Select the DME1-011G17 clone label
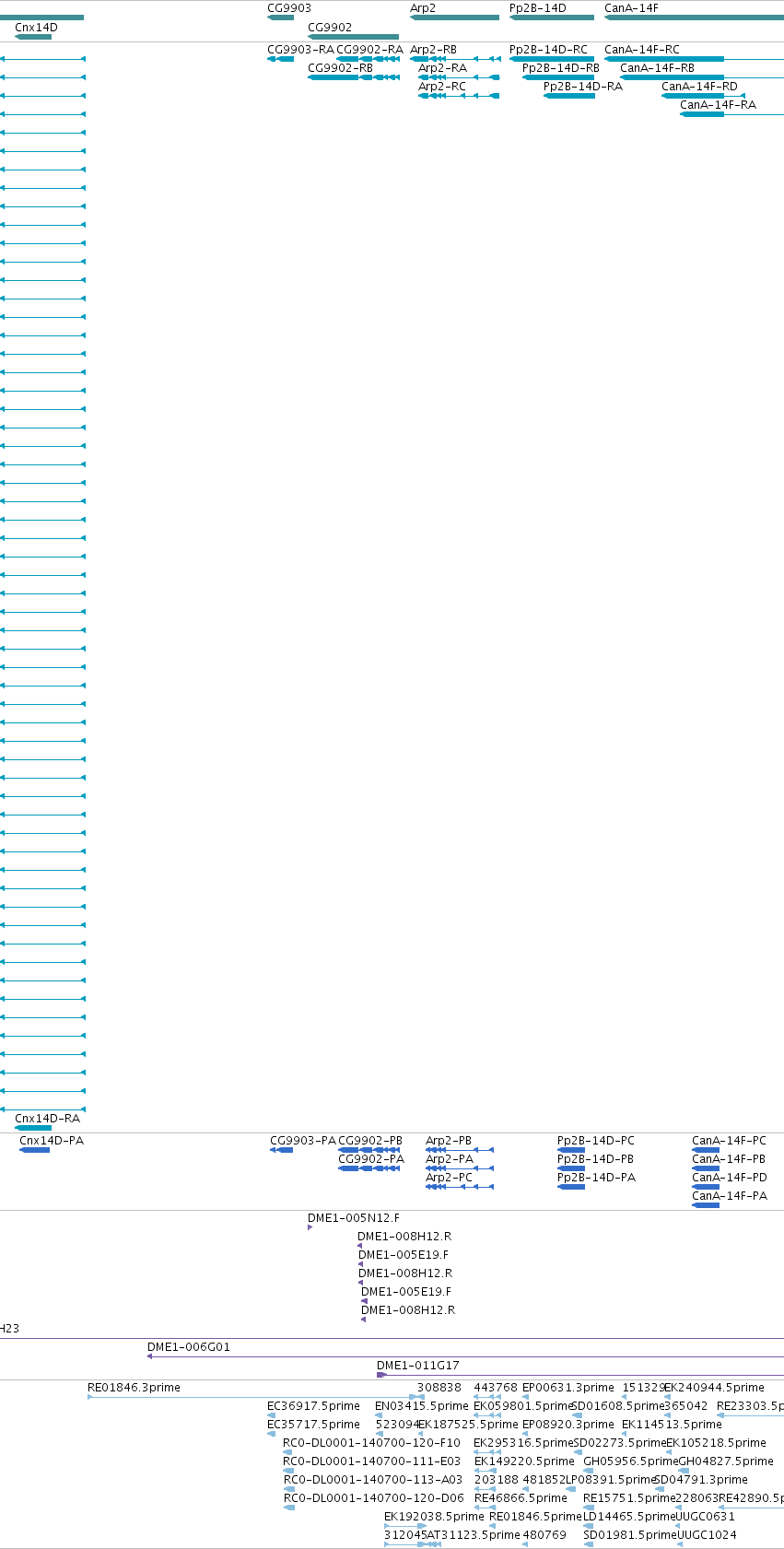Image resolution: width=784 pixels, height=1549 pixels. 418,1366
